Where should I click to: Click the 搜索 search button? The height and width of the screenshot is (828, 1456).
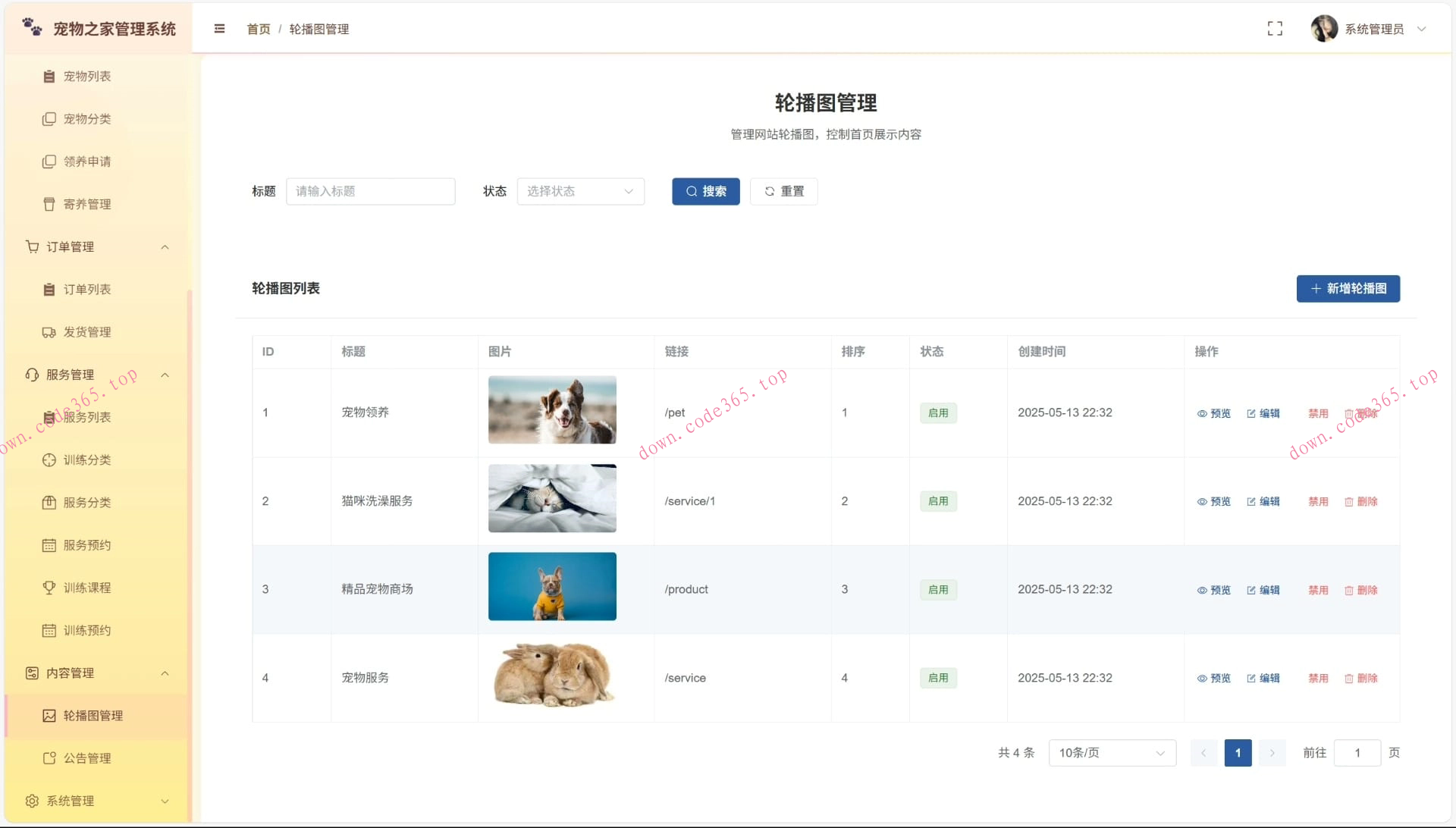click(x=705, y=191)
